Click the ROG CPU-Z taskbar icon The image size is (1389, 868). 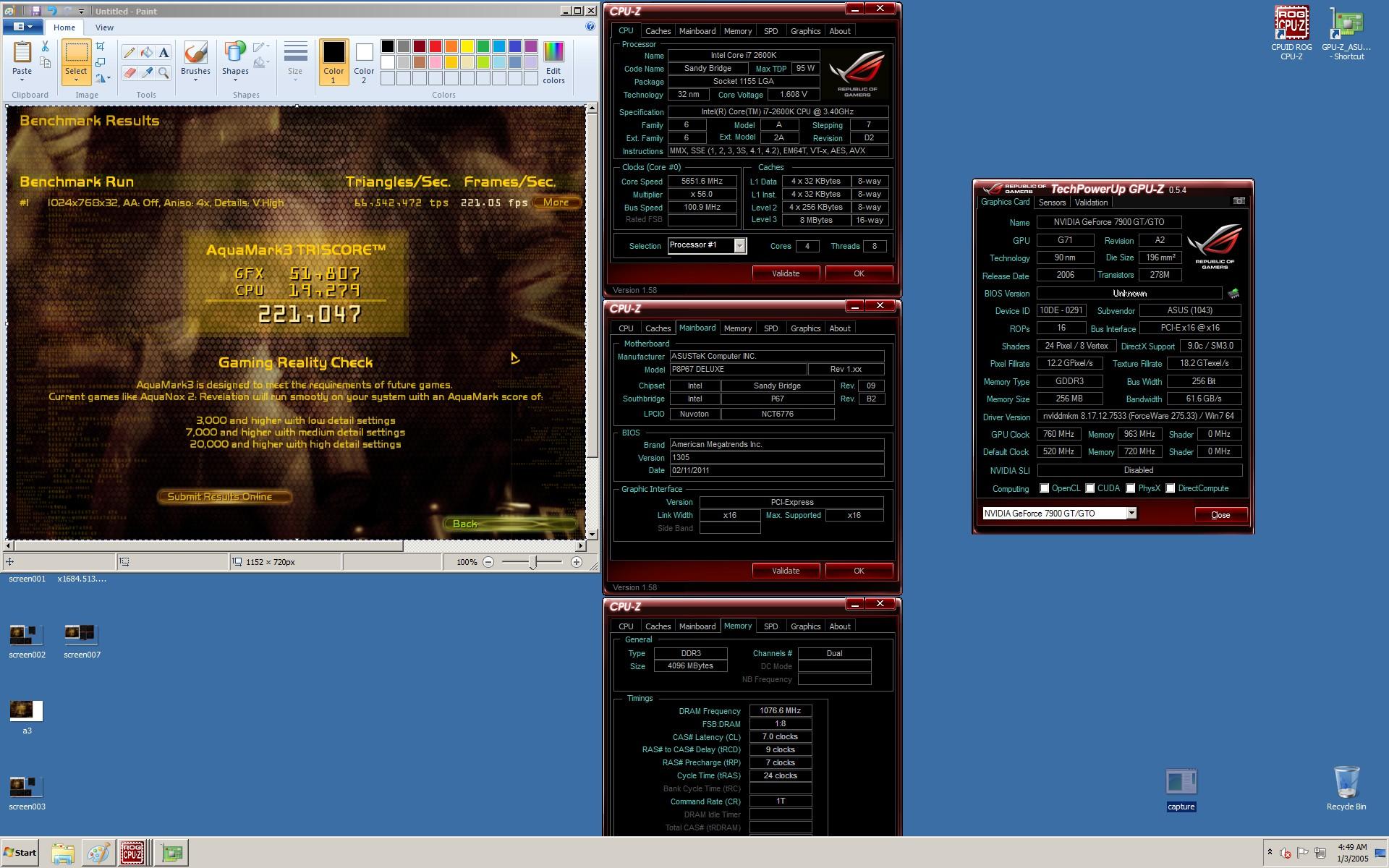(x=132, y=853)
